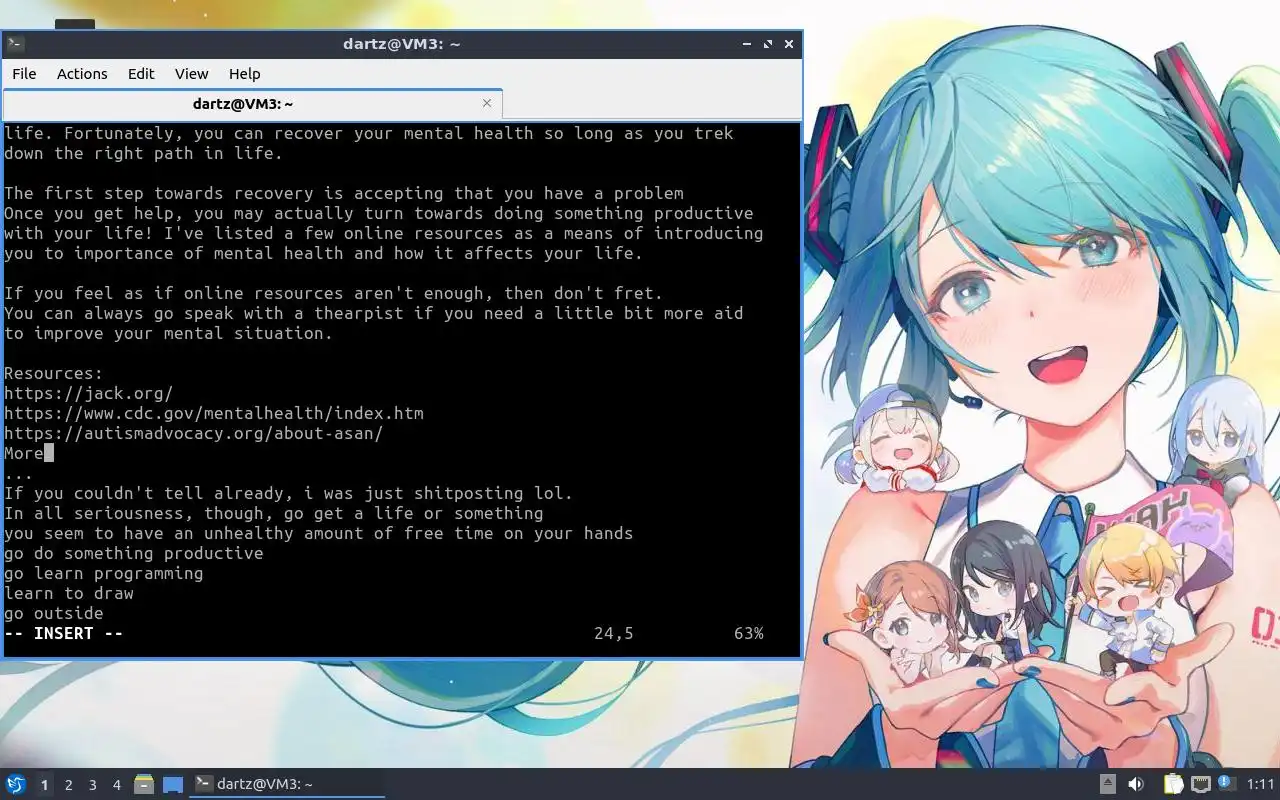
Task: Open the clipboard manager tray icon
Action: [1173, 785]
